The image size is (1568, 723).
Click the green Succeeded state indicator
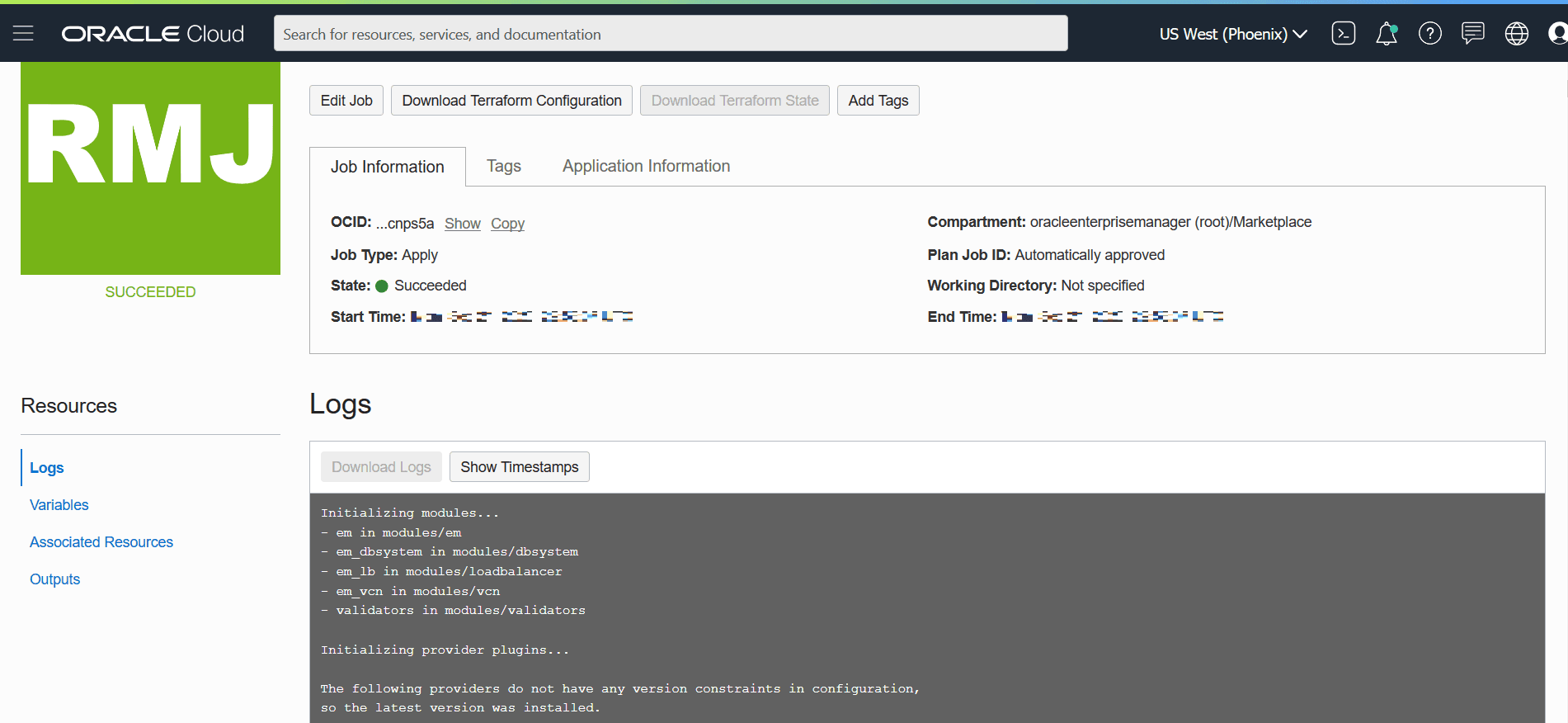(x=382, y=286)
